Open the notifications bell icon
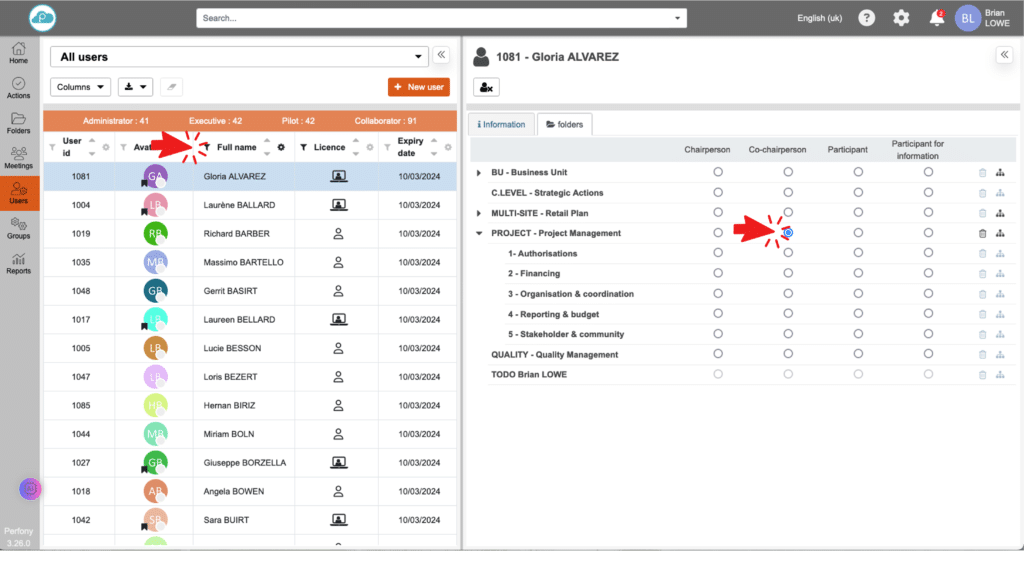The width and height of the screenshot is (1024, 576). (936, 18)
